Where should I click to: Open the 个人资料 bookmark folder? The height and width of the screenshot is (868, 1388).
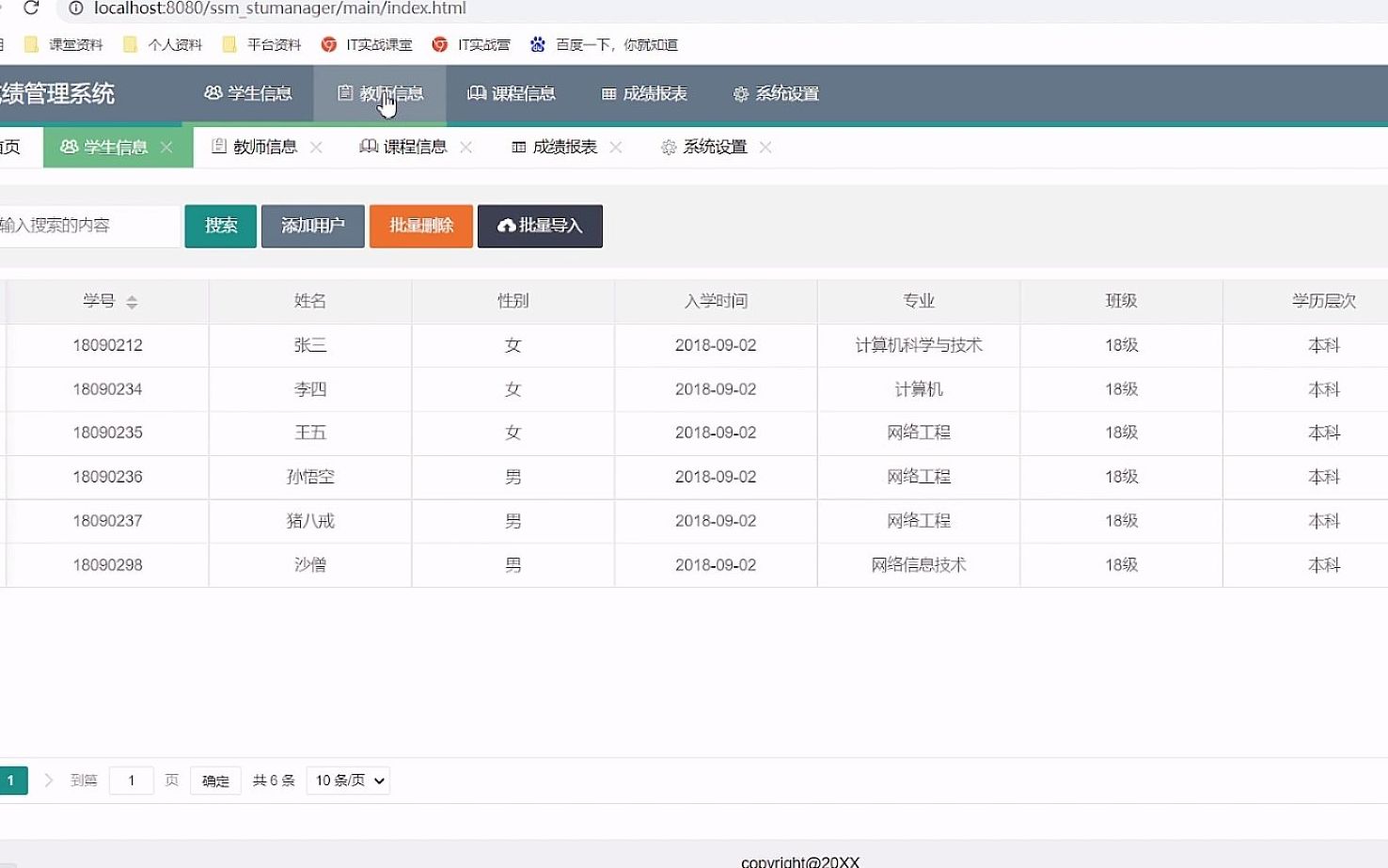[163, 44]
